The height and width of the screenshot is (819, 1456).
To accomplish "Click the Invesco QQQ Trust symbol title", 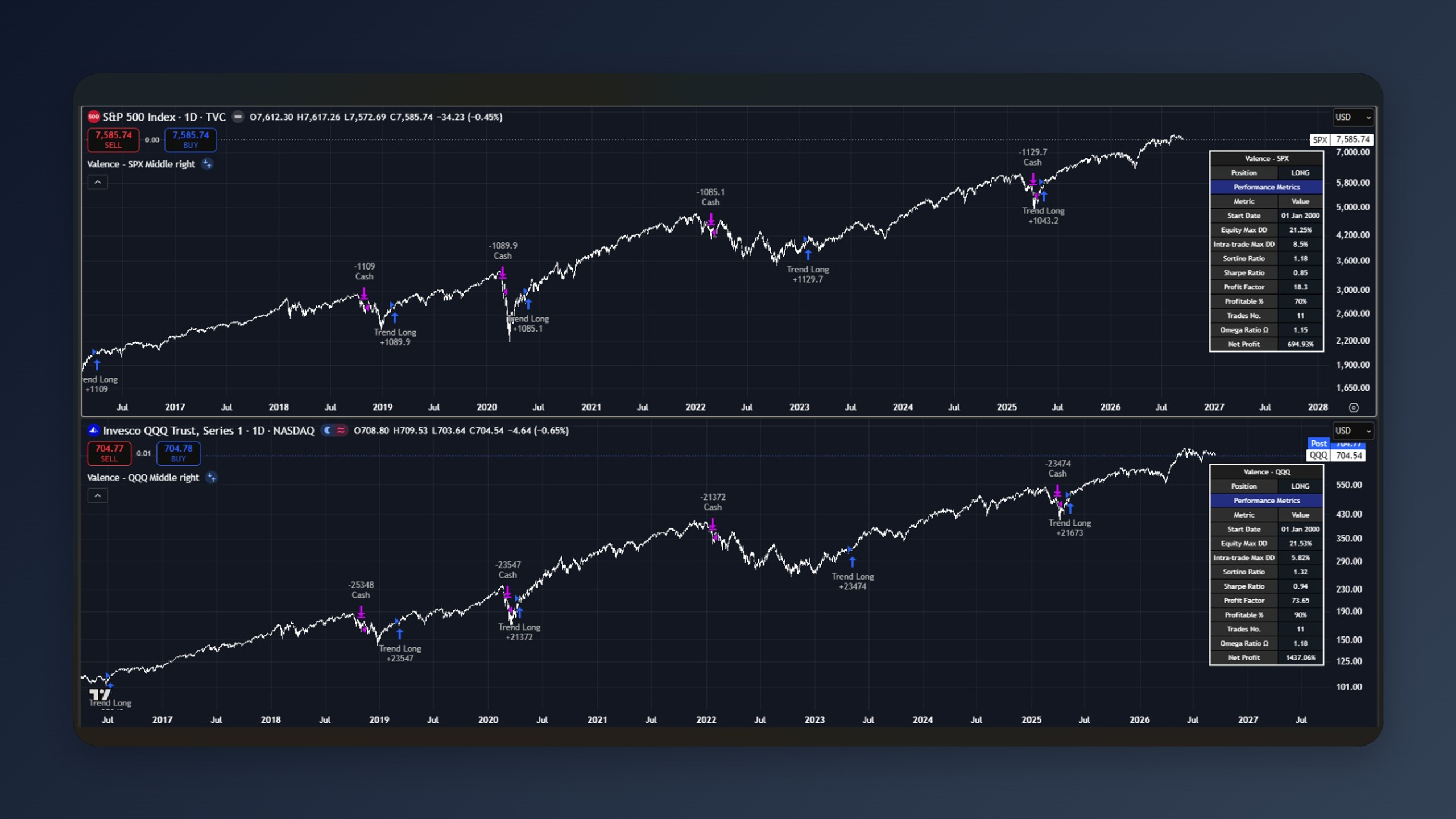I will pyautogui.click(x=208, y=430).
